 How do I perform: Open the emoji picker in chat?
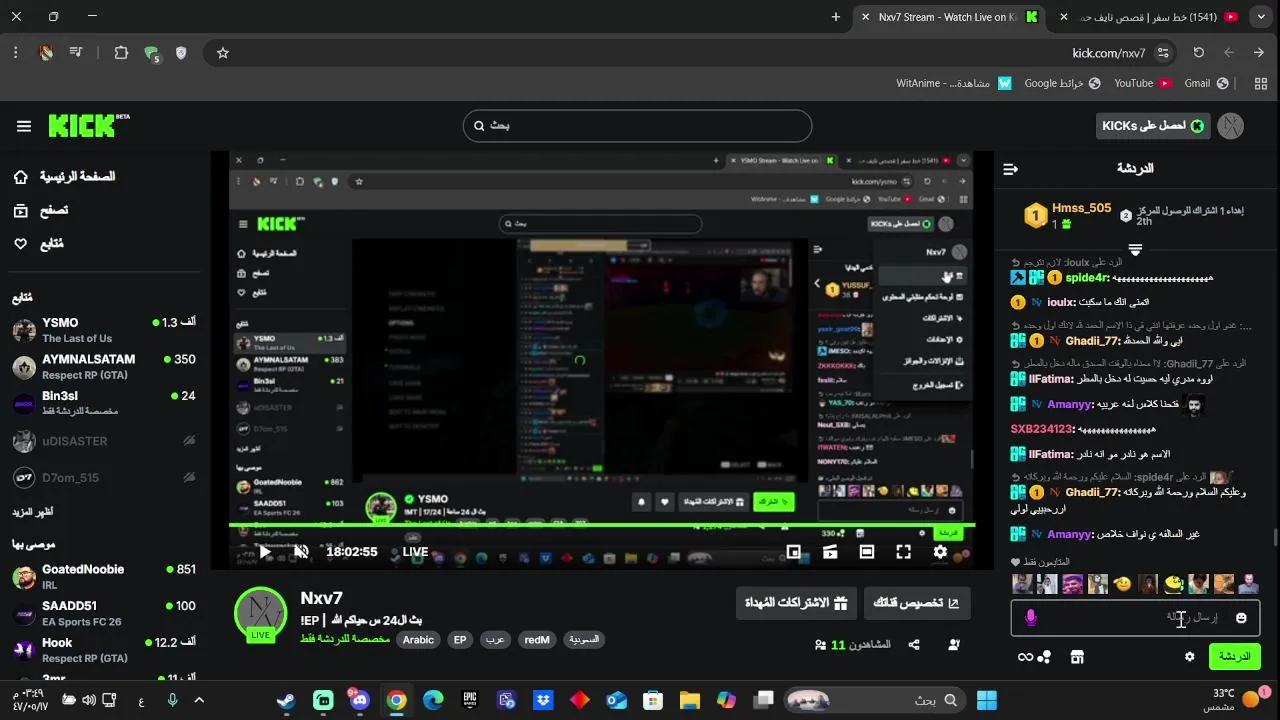[1241, 618]
